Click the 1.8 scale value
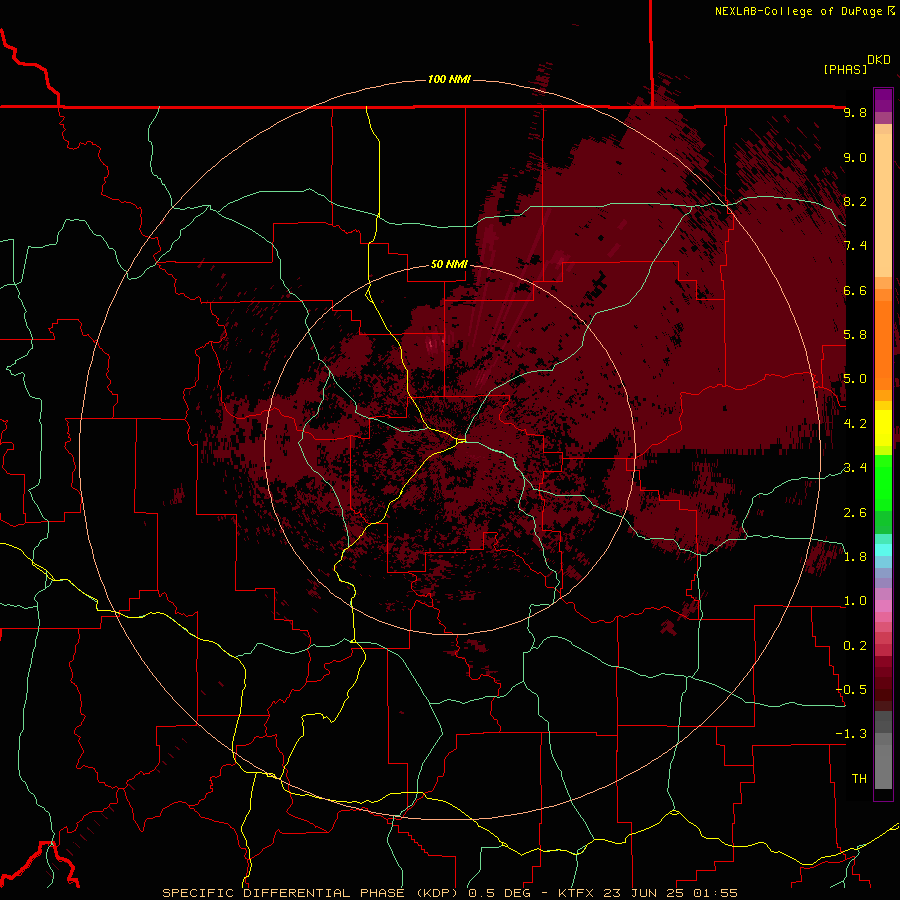 [855, 557]
